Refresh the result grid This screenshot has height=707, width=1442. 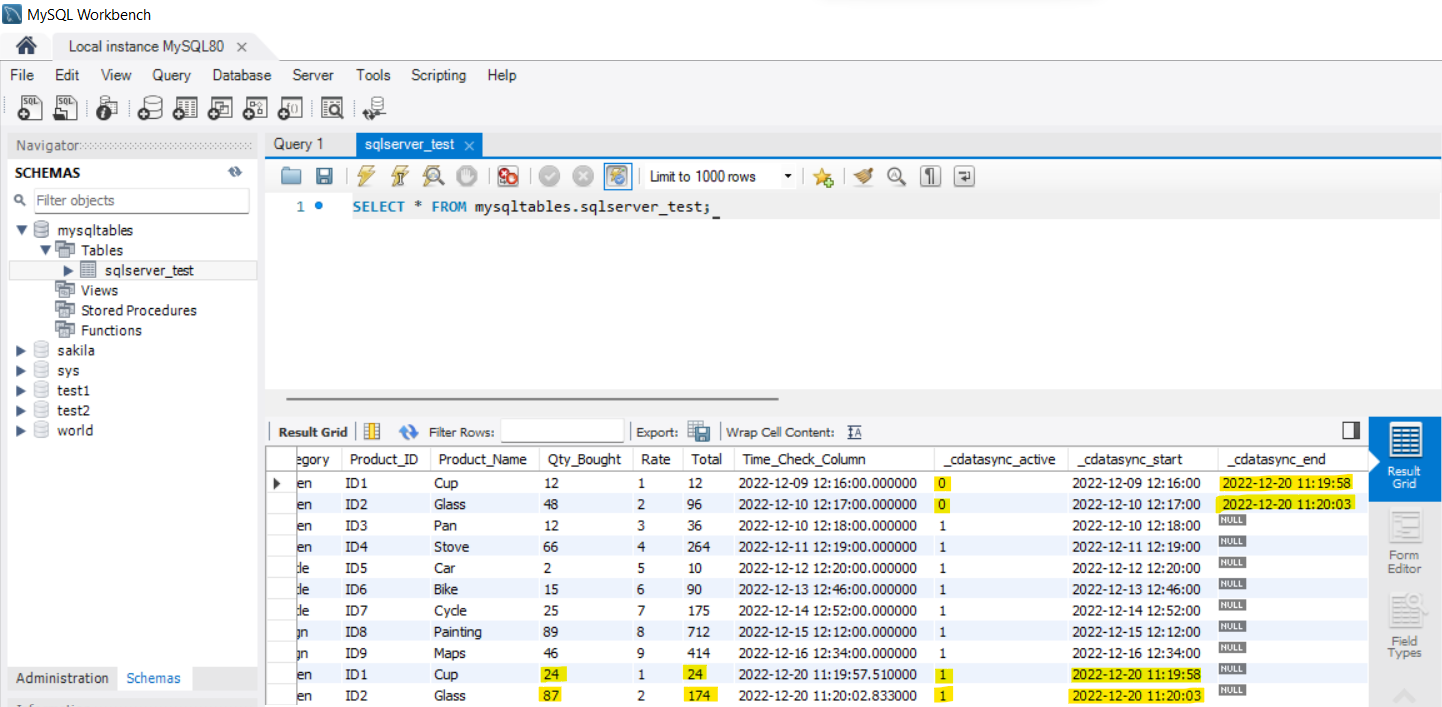tap(408, 430)
